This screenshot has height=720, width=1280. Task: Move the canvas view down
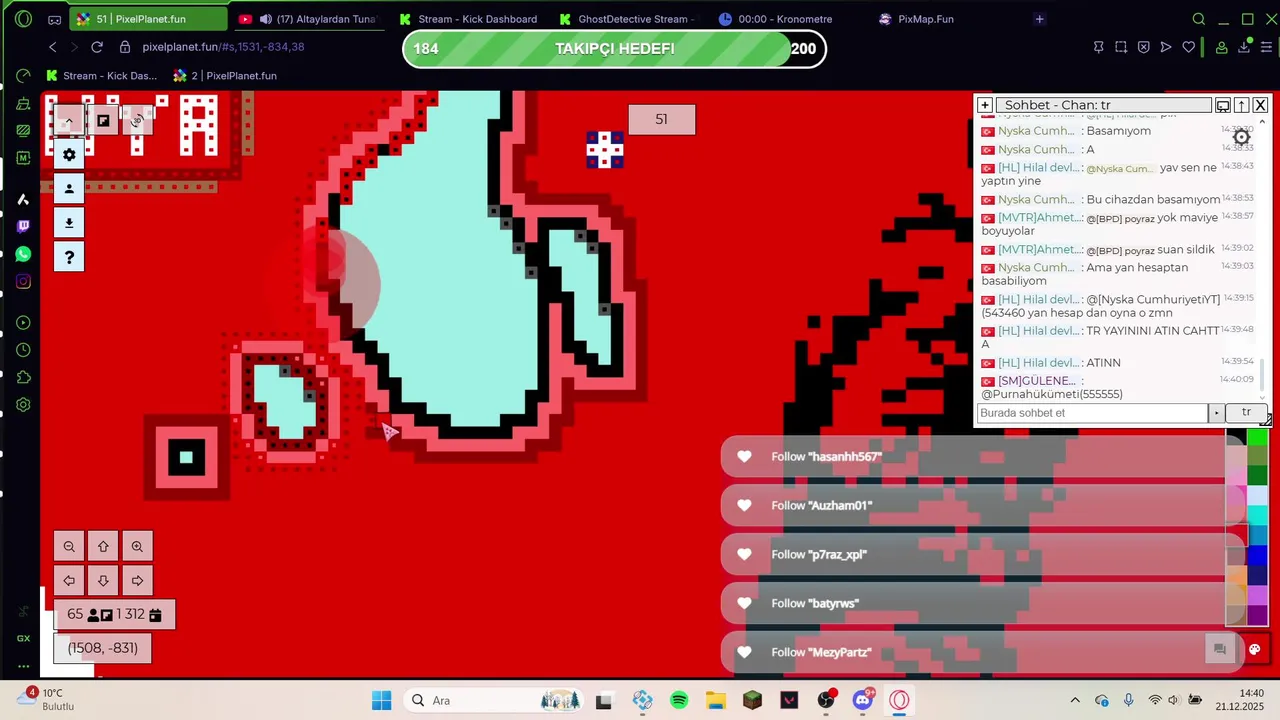coord(103,580)
